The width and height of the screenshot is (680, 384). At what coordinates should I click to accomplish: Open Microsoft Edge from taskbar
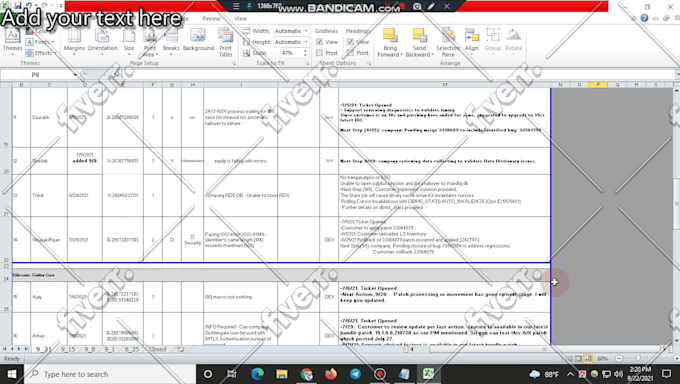coord(257,374)
